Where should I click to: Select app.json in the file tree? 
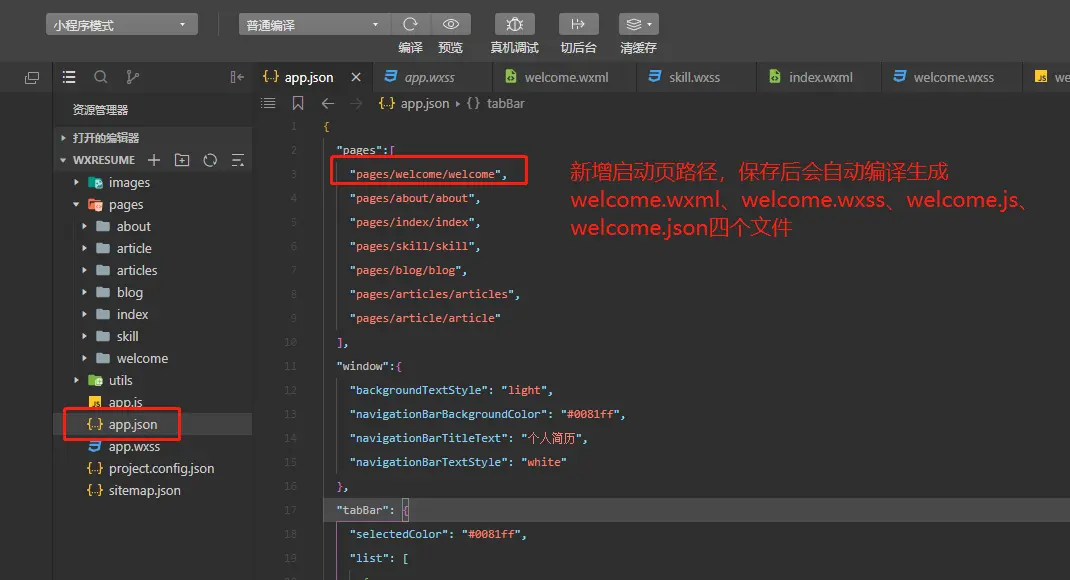click(x=153, y=424)
